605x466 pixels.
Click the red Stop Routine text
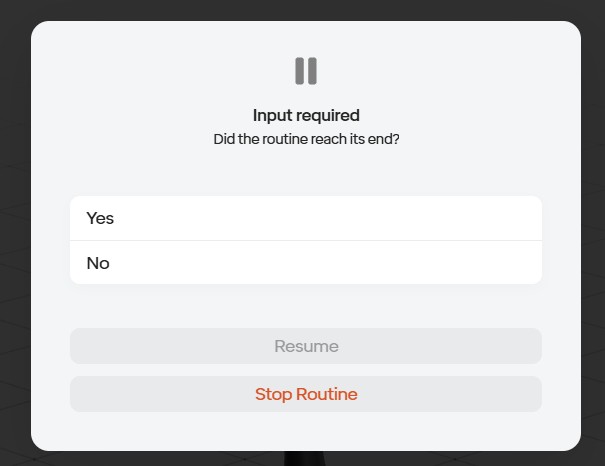(x=306, y=394)
